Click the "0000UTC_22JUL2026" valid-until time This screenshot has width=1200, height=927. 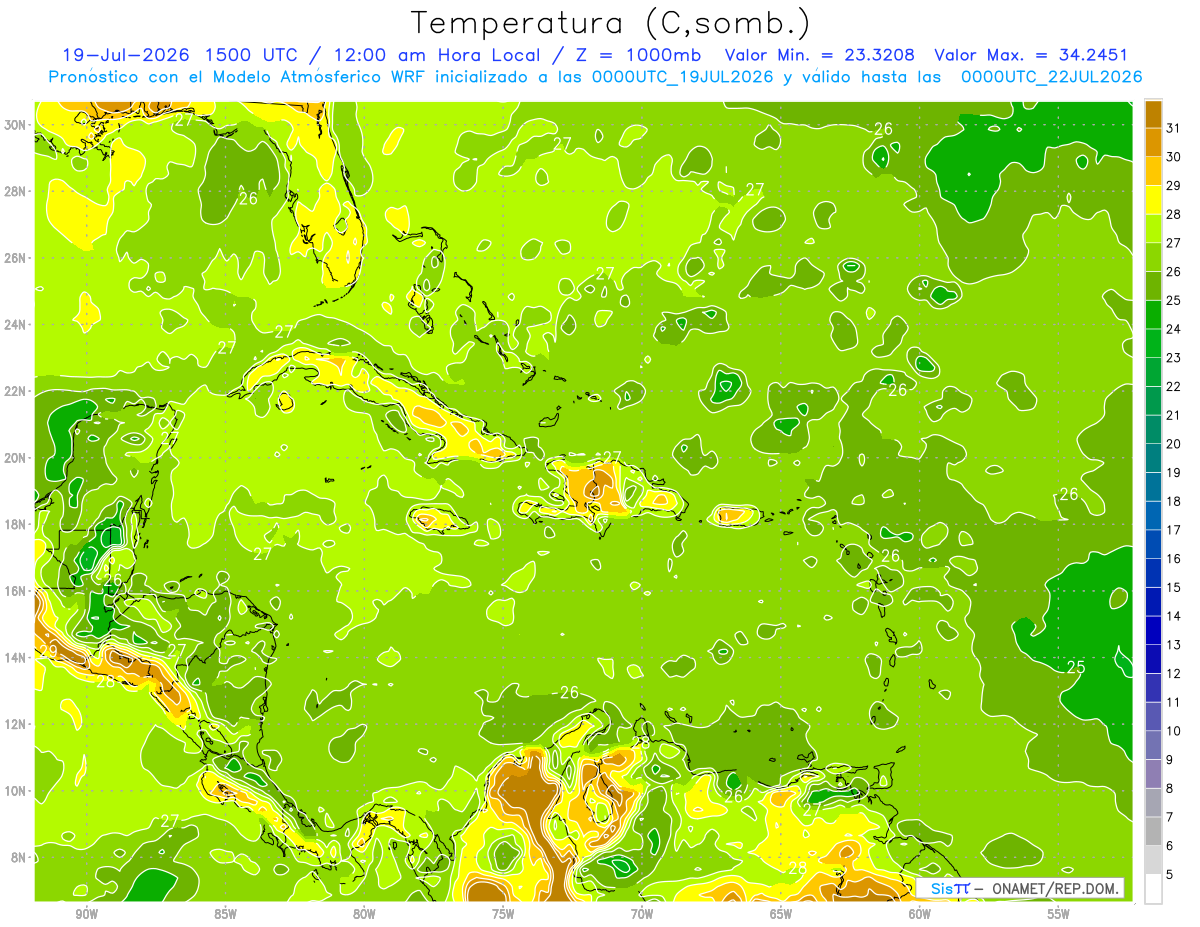[1052, 76]
